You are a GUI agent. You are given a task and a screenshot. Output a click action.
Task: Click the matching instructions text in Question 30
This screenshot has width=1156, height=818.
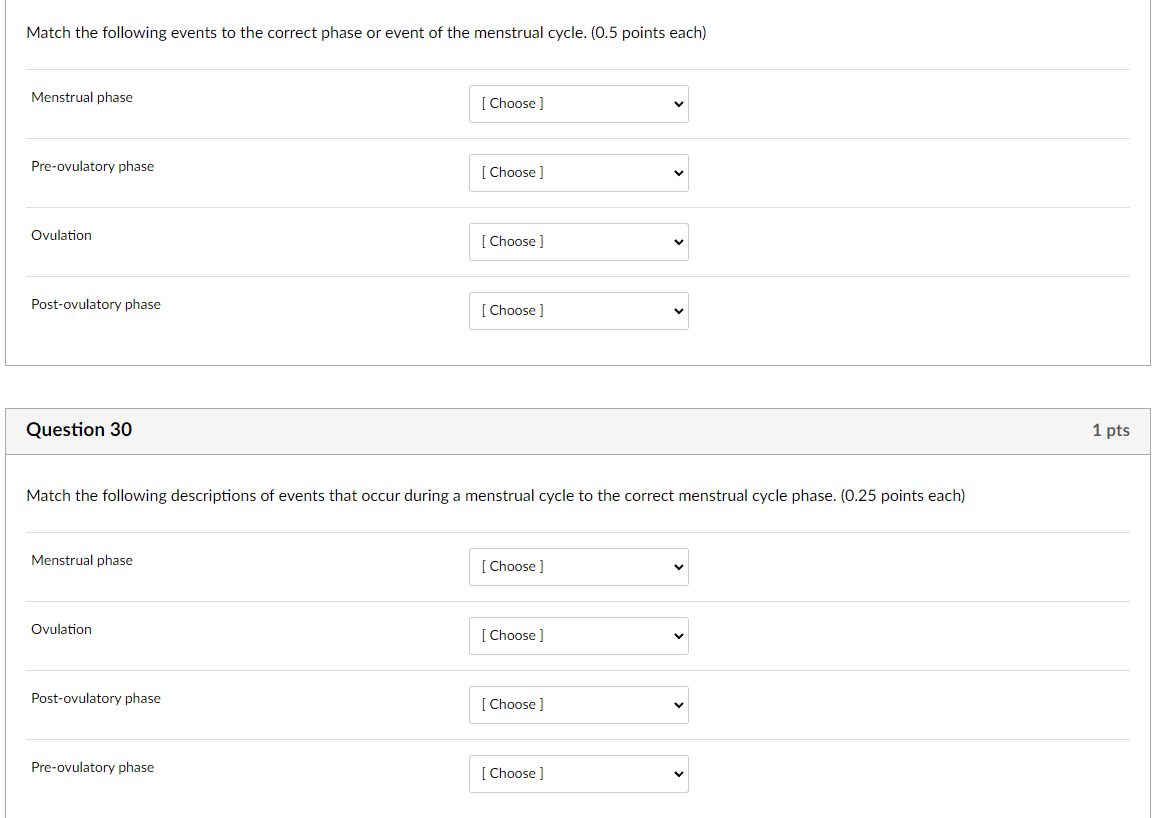(495, 495)
